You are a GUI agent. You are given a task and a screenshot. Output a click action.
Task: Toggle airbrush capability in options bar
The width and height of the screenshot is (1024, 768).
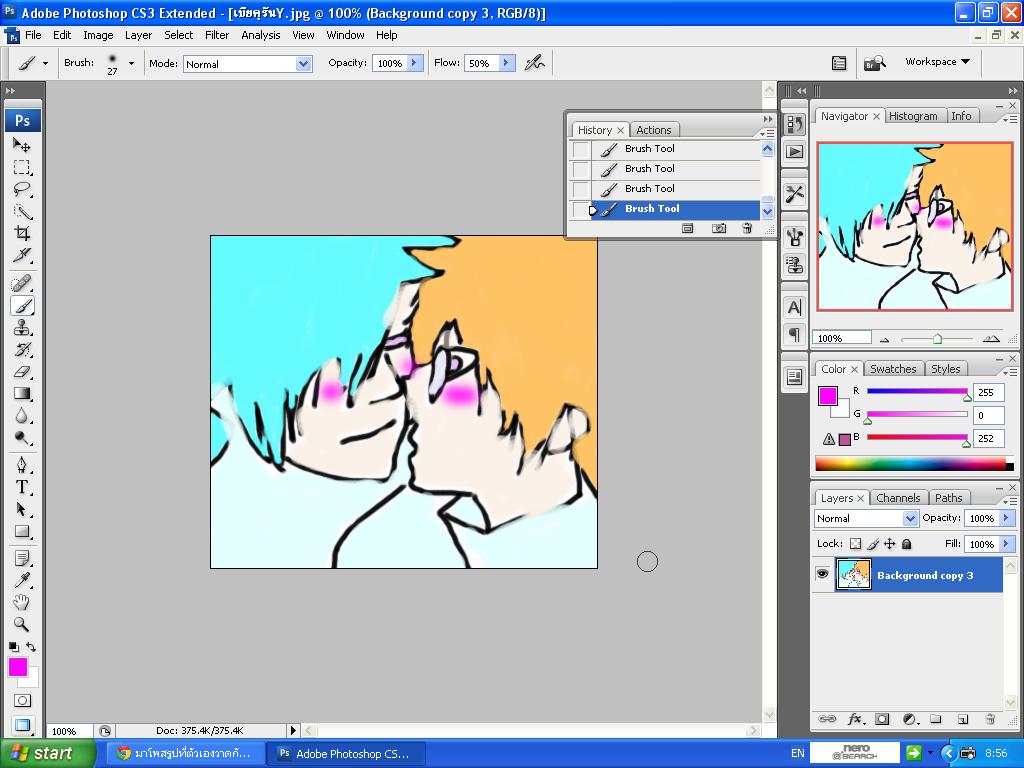point(534,63)
